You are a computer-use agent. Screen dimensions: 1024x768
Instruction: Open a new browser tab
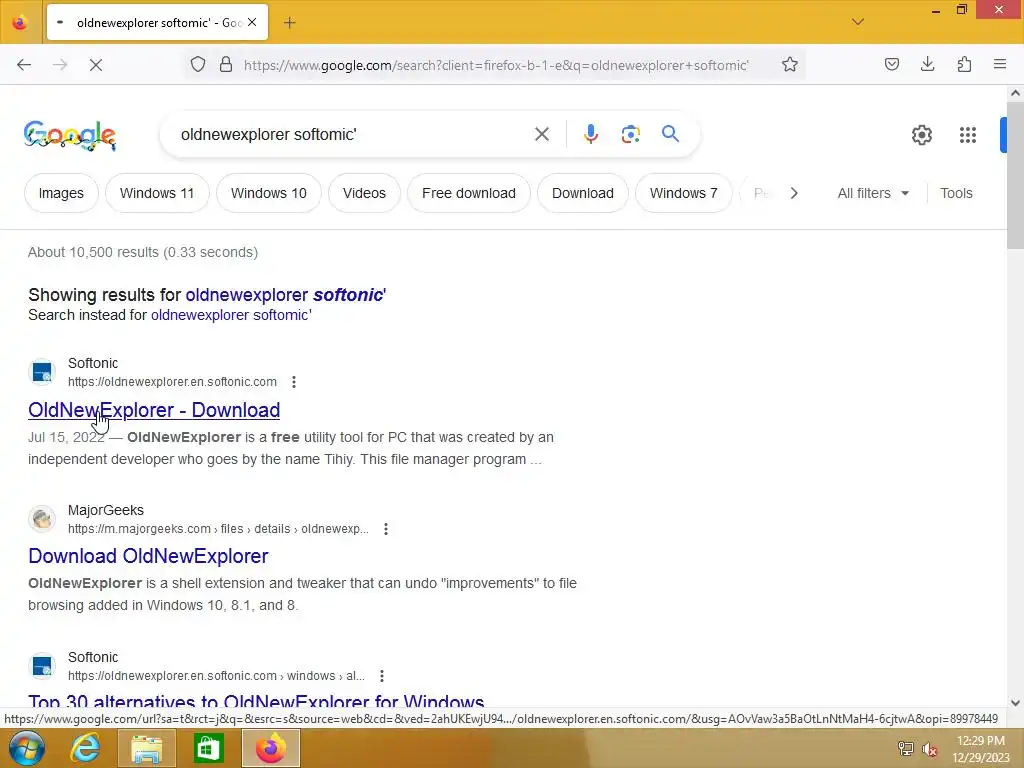290,23
